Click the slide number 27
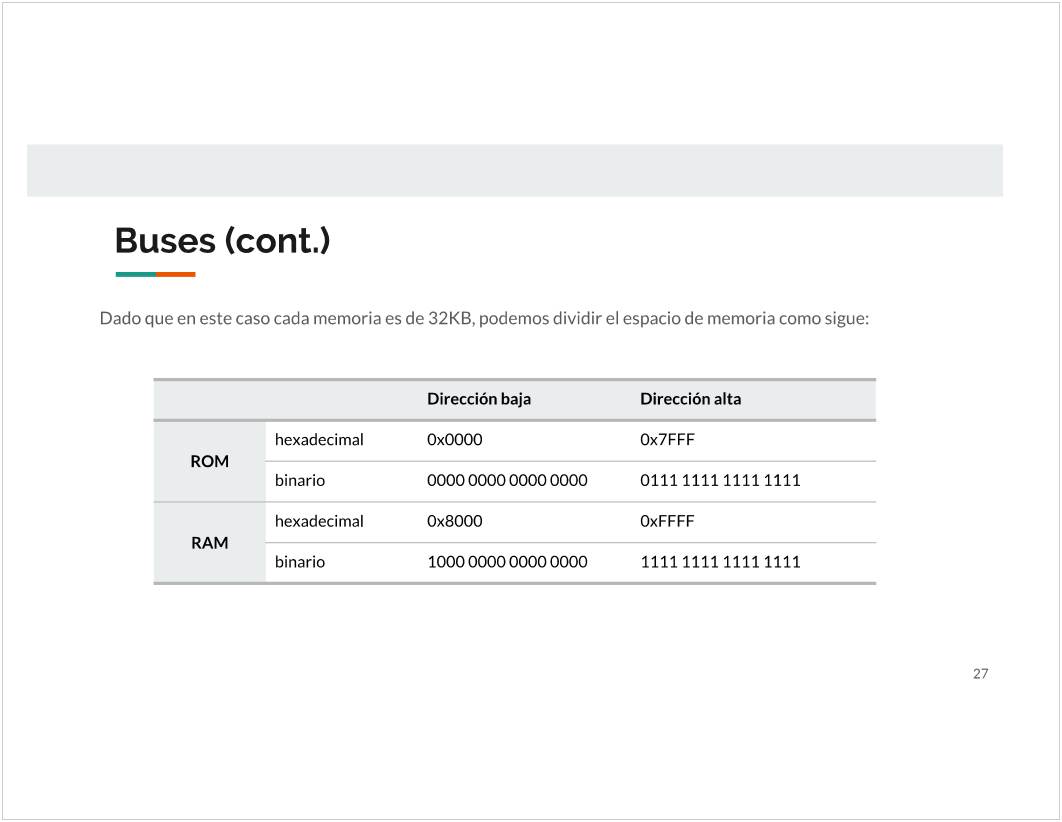 (980, 674)
